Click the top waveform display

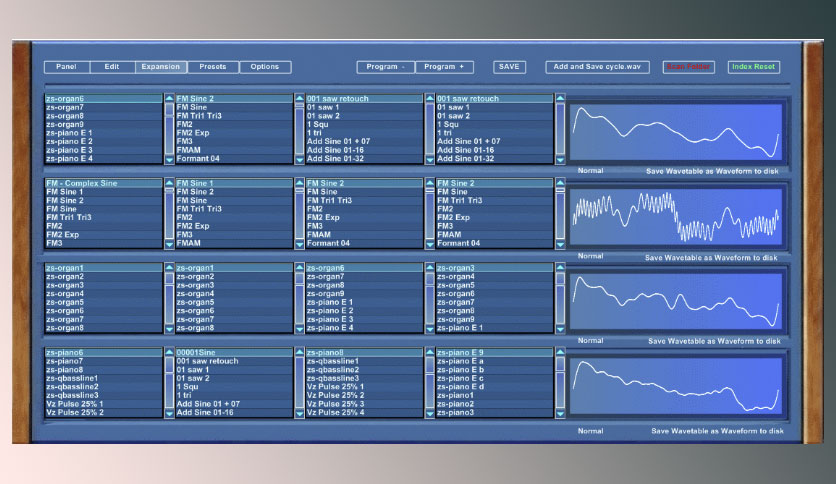click(x=676, y=132)
